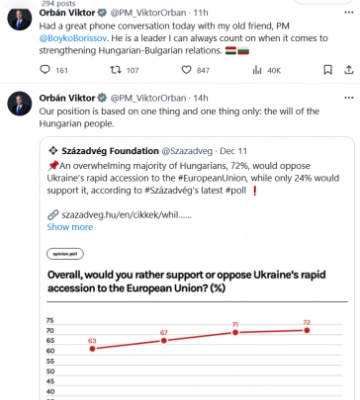Click the verified badge on 11h tweet
The height and width of the screenshot is (400, 360).
click(102, 13)
